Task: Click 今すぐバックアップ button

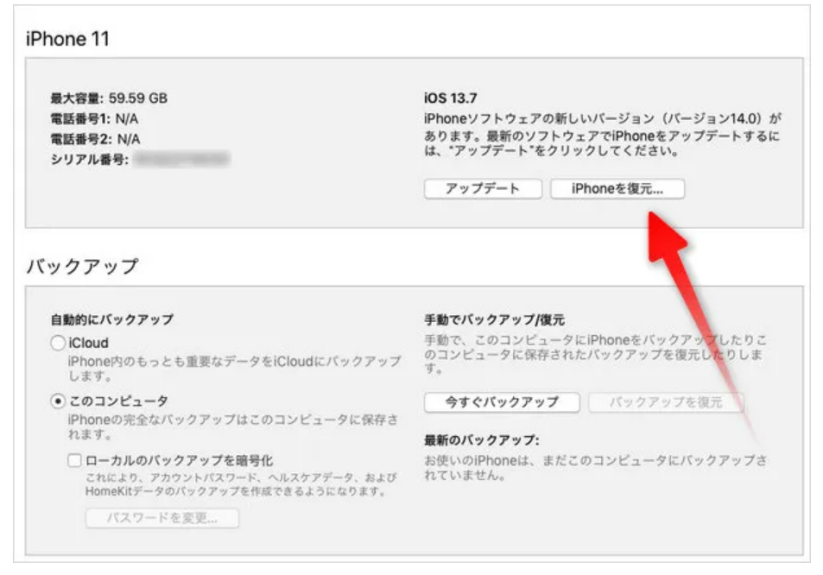Action: point(502,402)
